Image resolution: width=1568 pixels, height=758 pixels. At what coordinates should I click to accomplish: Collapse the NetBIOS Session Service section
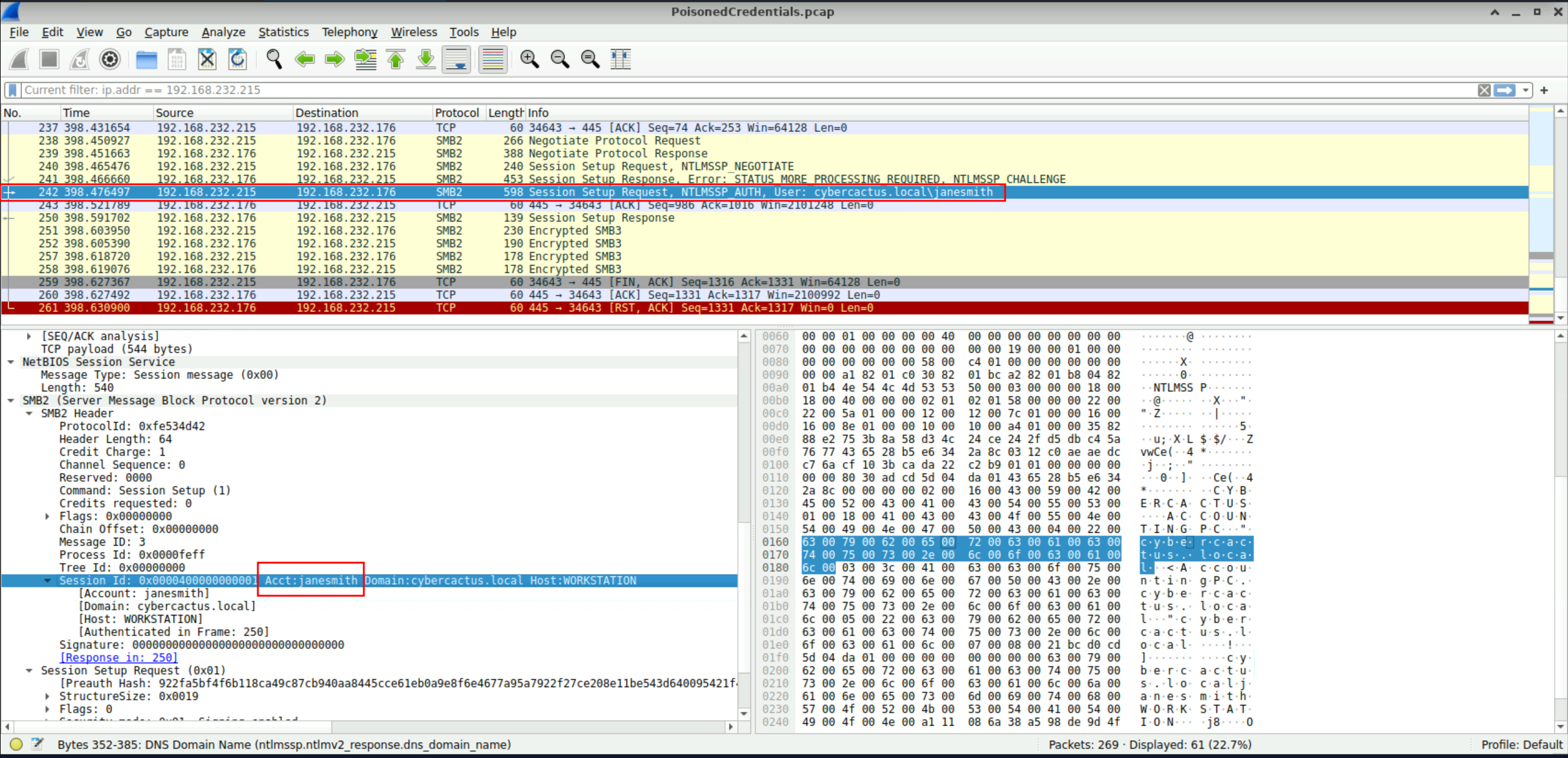point(10,362)
